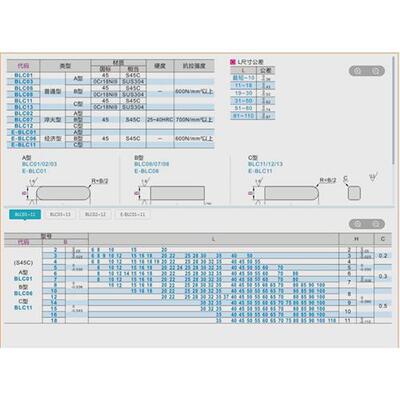Screen dimensions: 400x400
Task: Click the (S45C) label in the lower size table
Action: (x=23, y=263)
